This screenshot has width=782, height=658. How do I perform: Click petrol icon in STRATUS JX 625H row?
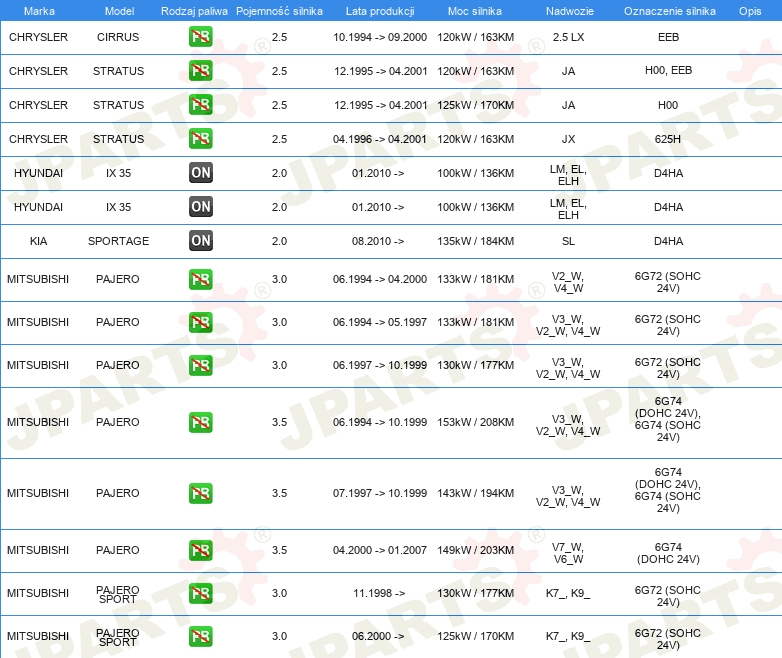tap(200, 139)
